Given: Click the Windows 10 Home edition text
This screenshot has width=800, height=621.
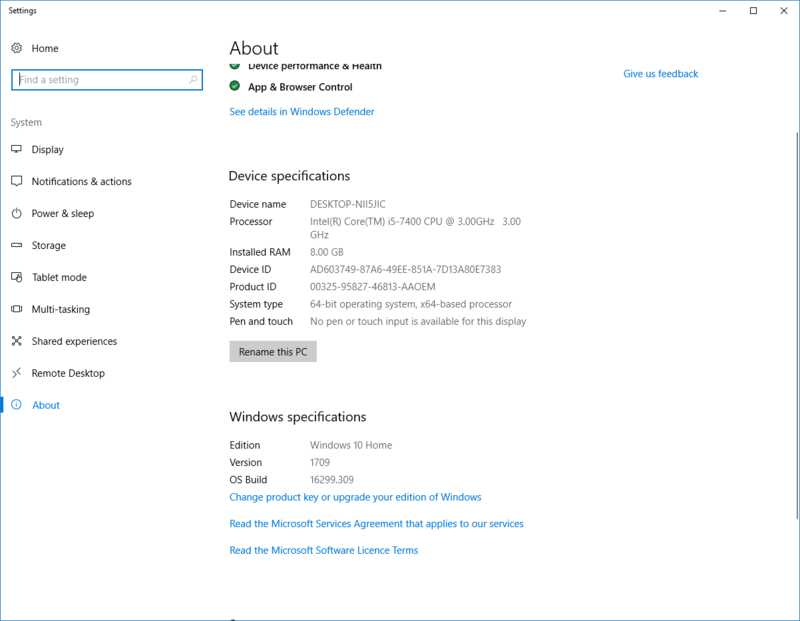Looking at the screenshot, I should tap(351, 445).
